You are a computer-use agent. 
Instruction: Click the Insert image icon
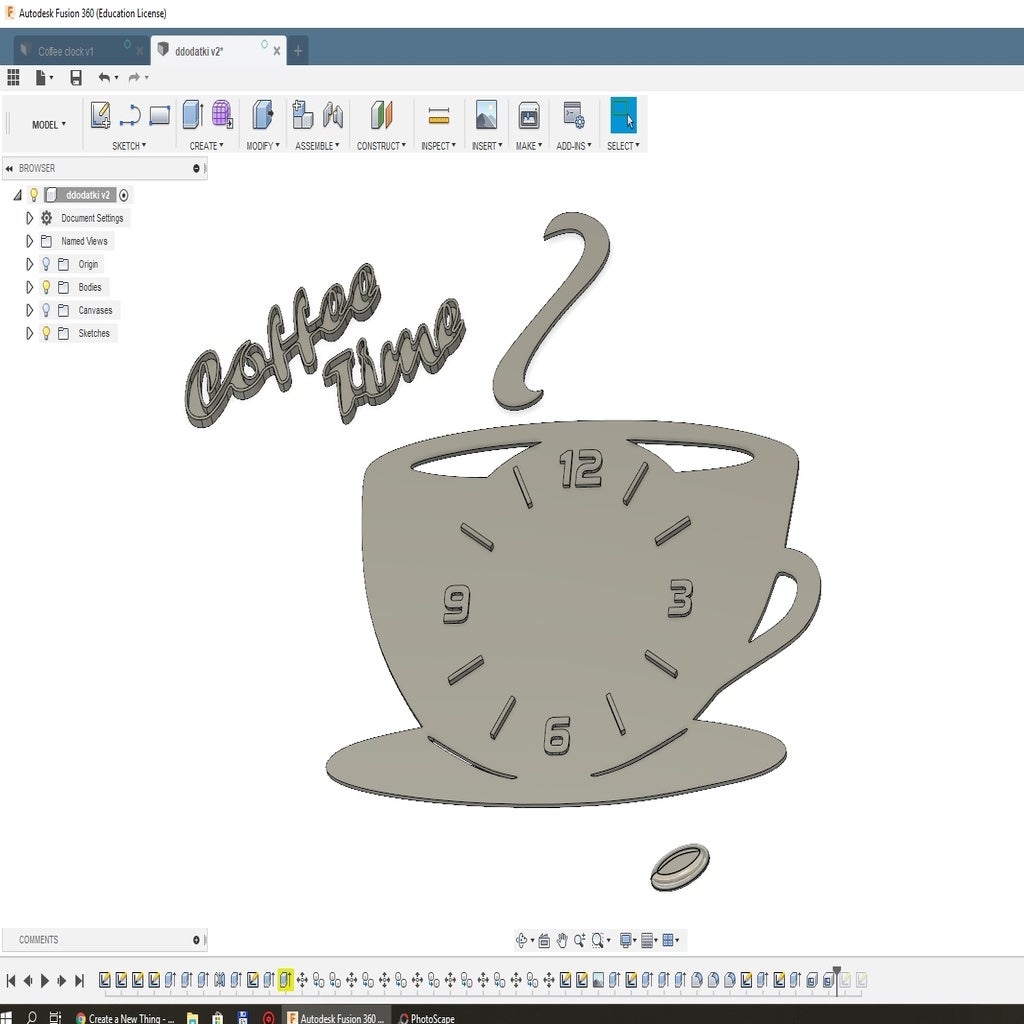487,114
